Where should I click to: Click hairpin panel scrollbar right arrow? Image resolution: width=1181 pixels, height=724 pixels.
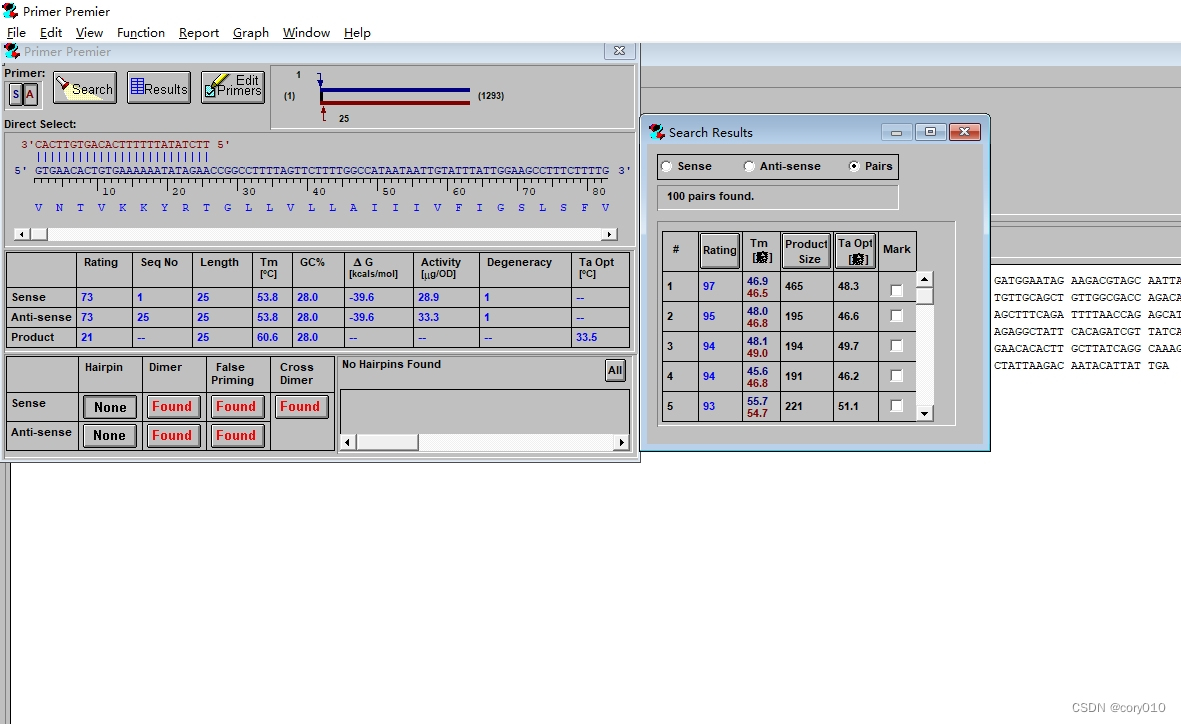point(621,442)
